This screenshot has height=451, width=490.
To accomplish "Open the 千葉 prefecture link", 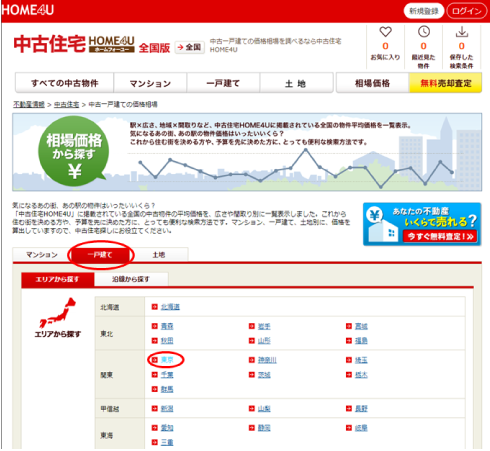I will click(167, 375).
